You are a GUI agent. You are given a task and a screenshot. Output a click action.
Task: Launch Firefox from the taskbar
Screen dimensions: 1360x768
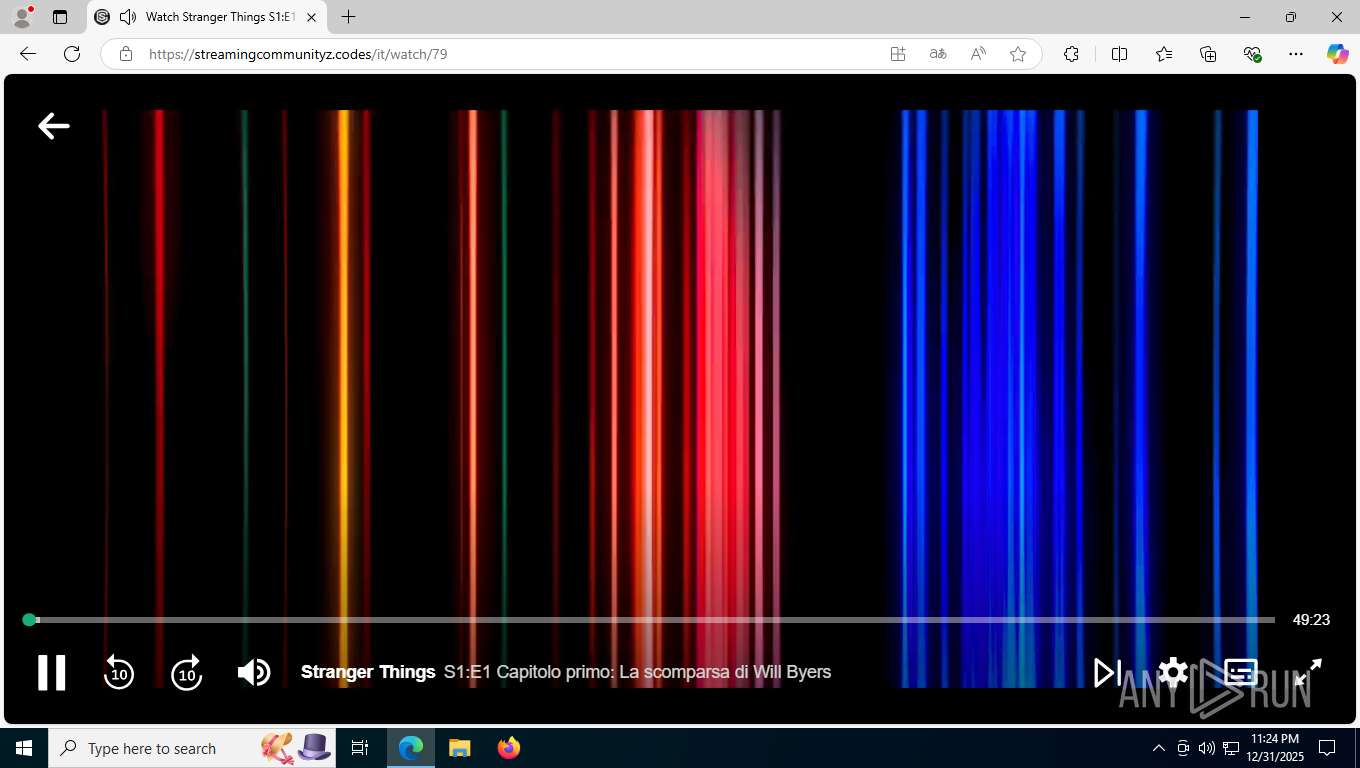pyautogui.click(x=509, y=748)
